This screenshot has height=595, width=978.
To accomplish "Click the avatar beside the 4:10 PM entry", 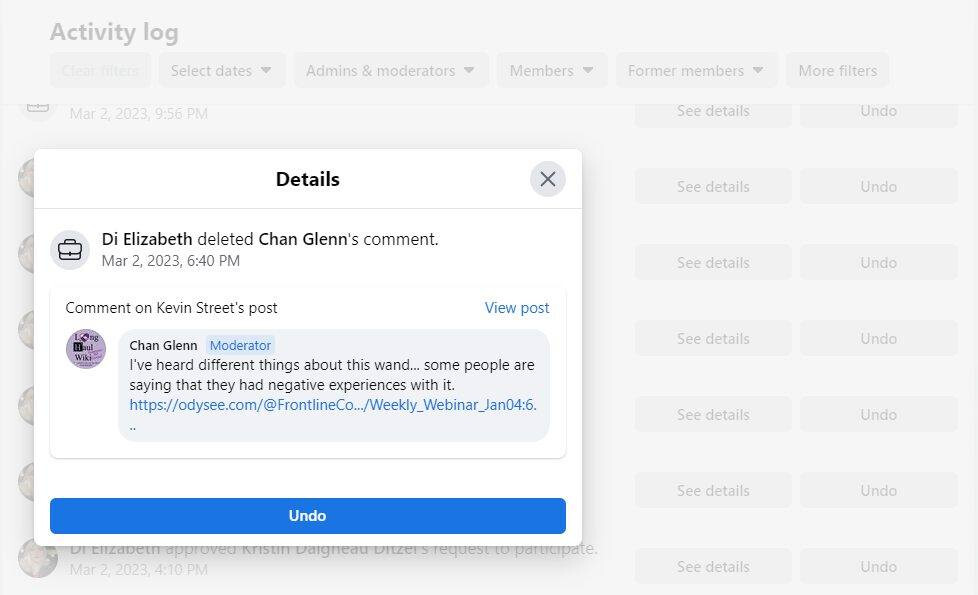I will [x=38, y=559].
